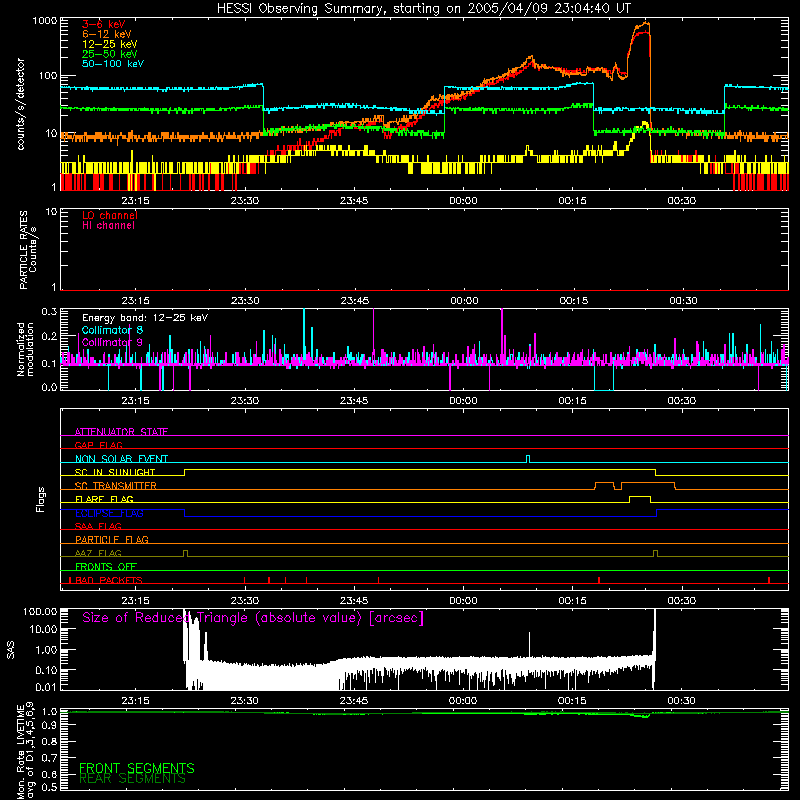This screenshot has height=800, width=800.
Task: Click the REAR SEGMENTS legend label
Action: point(132,779)
